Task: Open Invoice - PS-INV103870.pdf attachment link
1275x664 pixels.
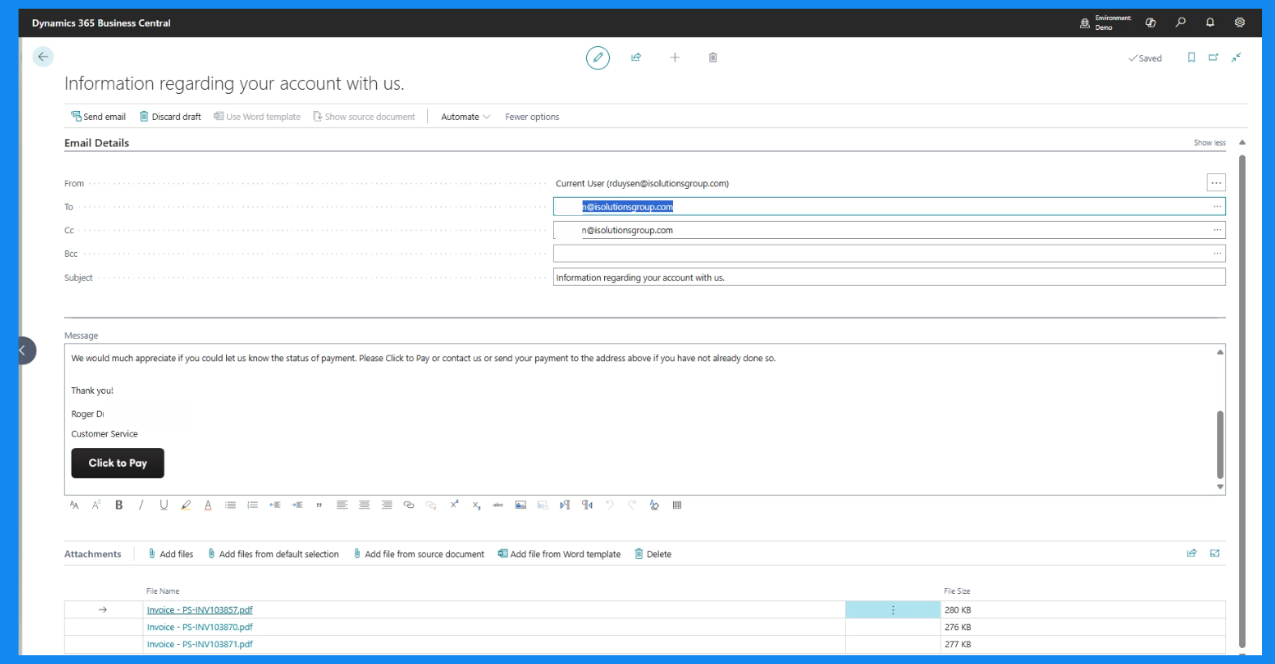Action: tap(200, 627)
